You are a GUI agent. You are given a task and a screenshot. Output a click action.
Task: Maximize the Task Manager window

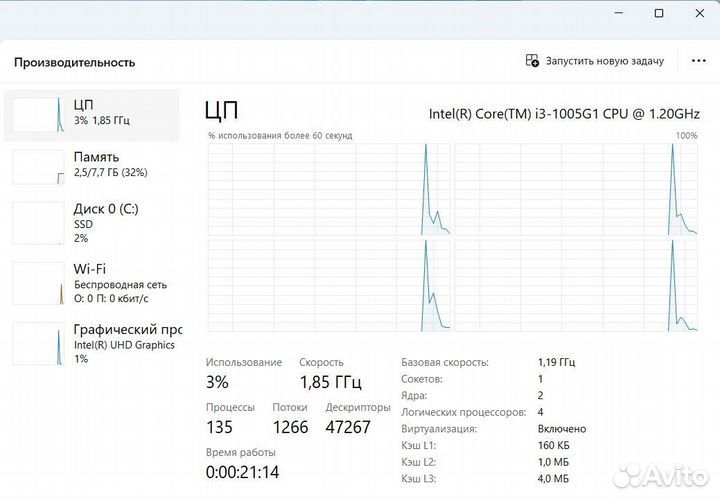[x=659, y=13]
